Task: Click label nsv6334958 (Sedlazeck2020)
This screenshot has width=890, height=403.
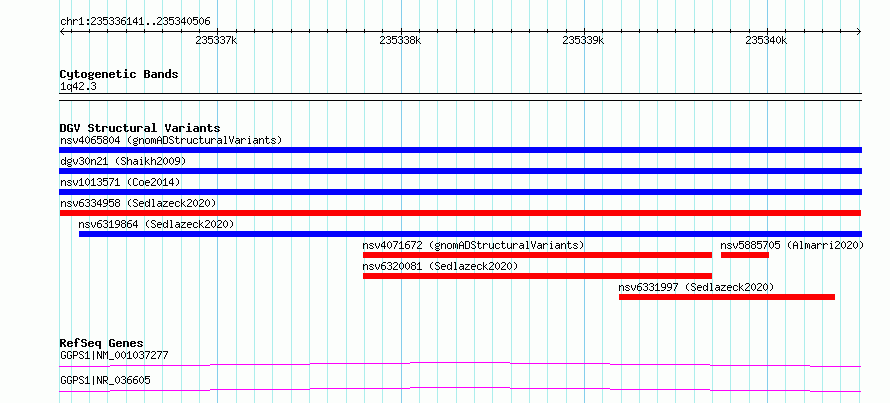Action: pos(138,203)
